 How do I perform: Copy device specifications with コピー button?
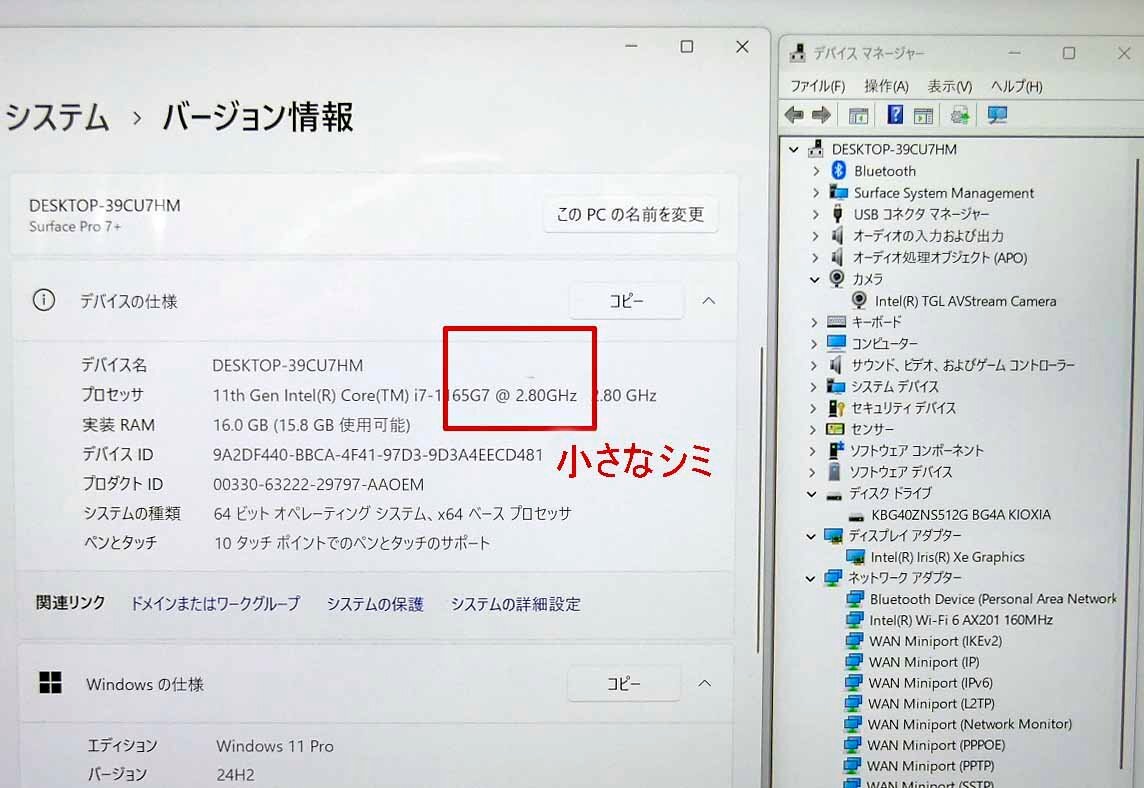[627, 301]
